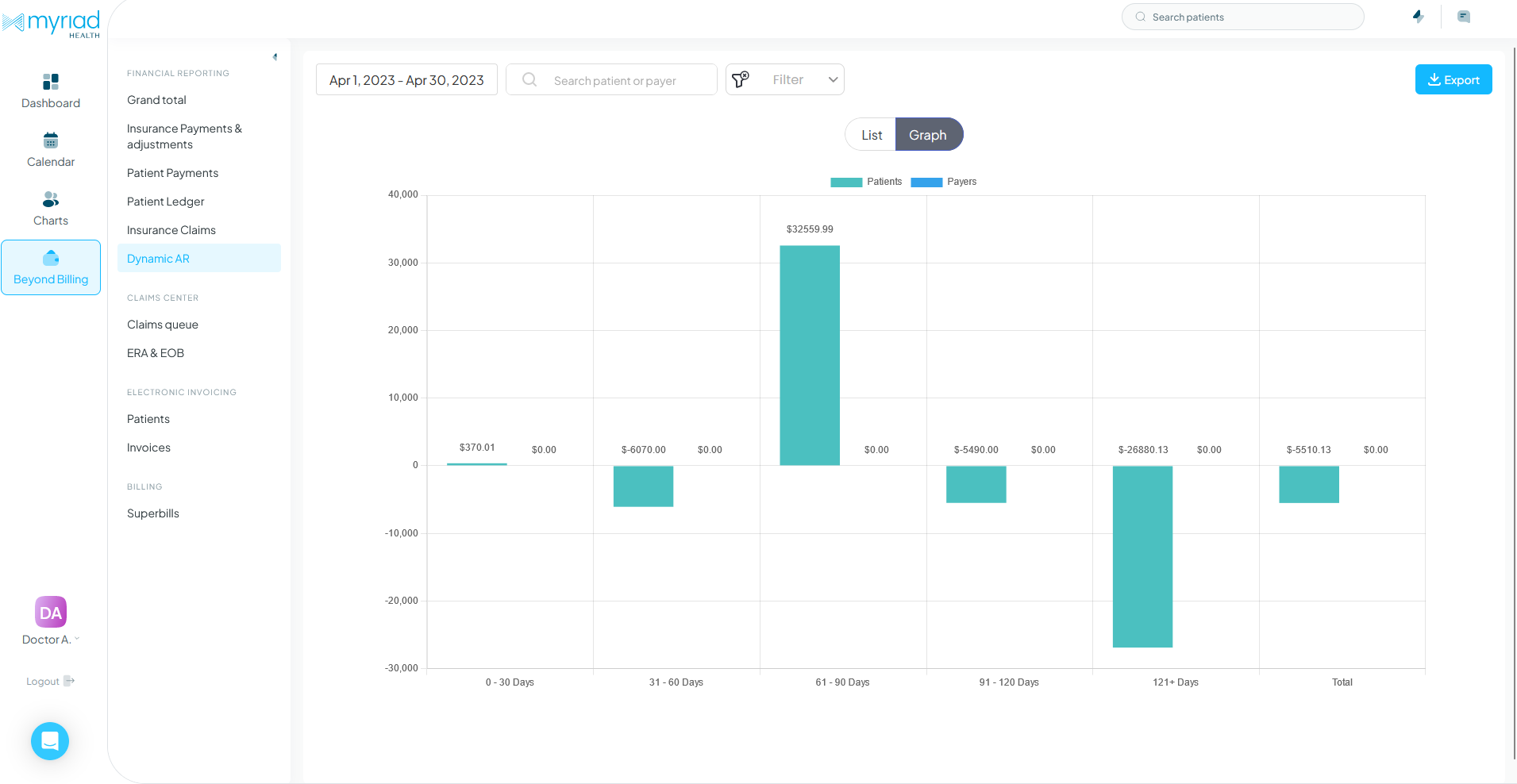
Task: Click the Beyond Billing sidebar icon
Action: click(50, 267)
